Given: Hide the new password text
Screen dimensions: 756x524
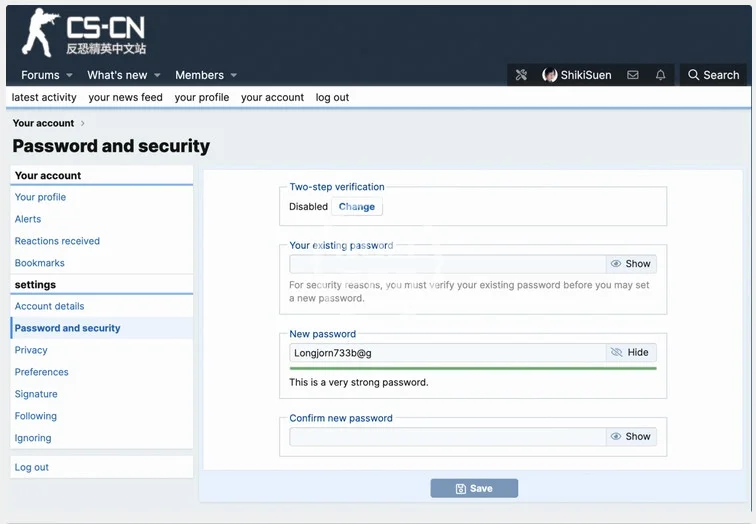Looking at the screenshot, I should point(631,352).
